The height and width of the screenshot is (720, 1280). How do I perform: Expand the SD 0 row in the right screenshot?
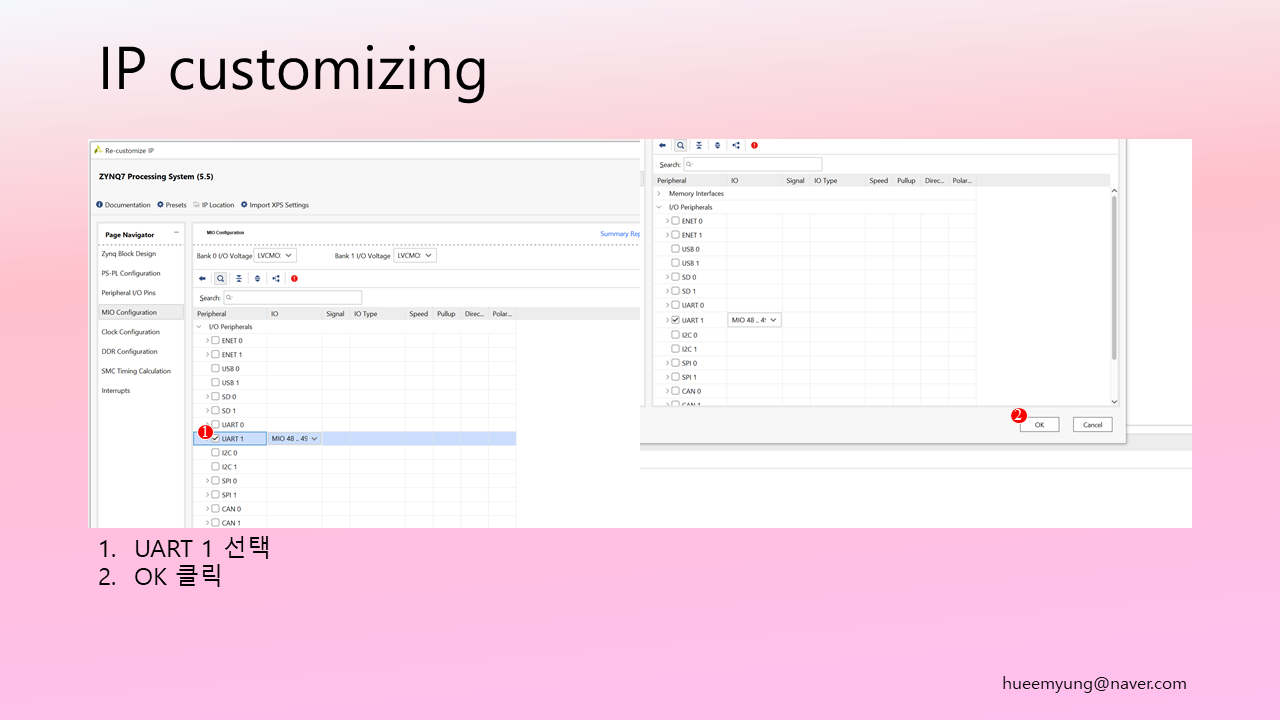[667, 277]
